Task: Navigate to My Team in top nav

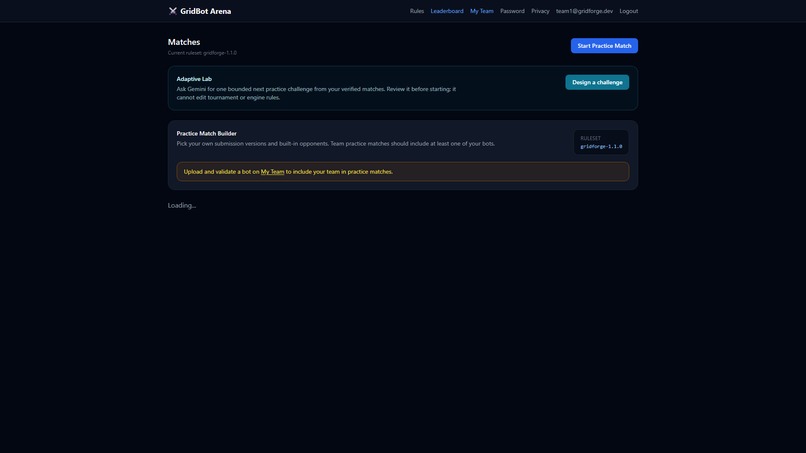Action: pos(482,11)
